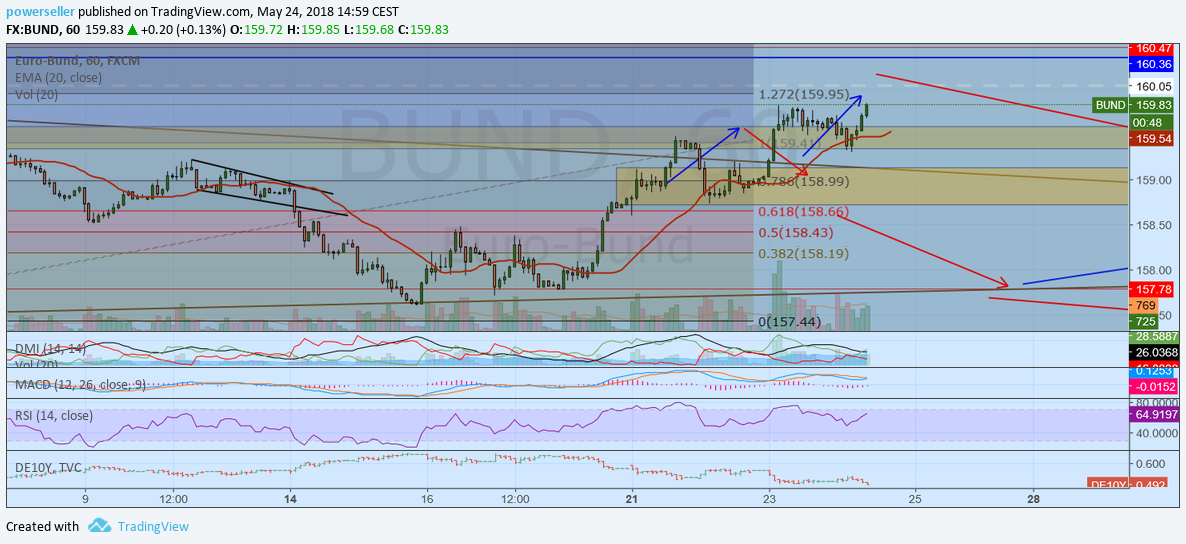The width and height of the screenshot is (1186, 544).
Task: Open the powerseller author name
Action: (x=41, y=12)
